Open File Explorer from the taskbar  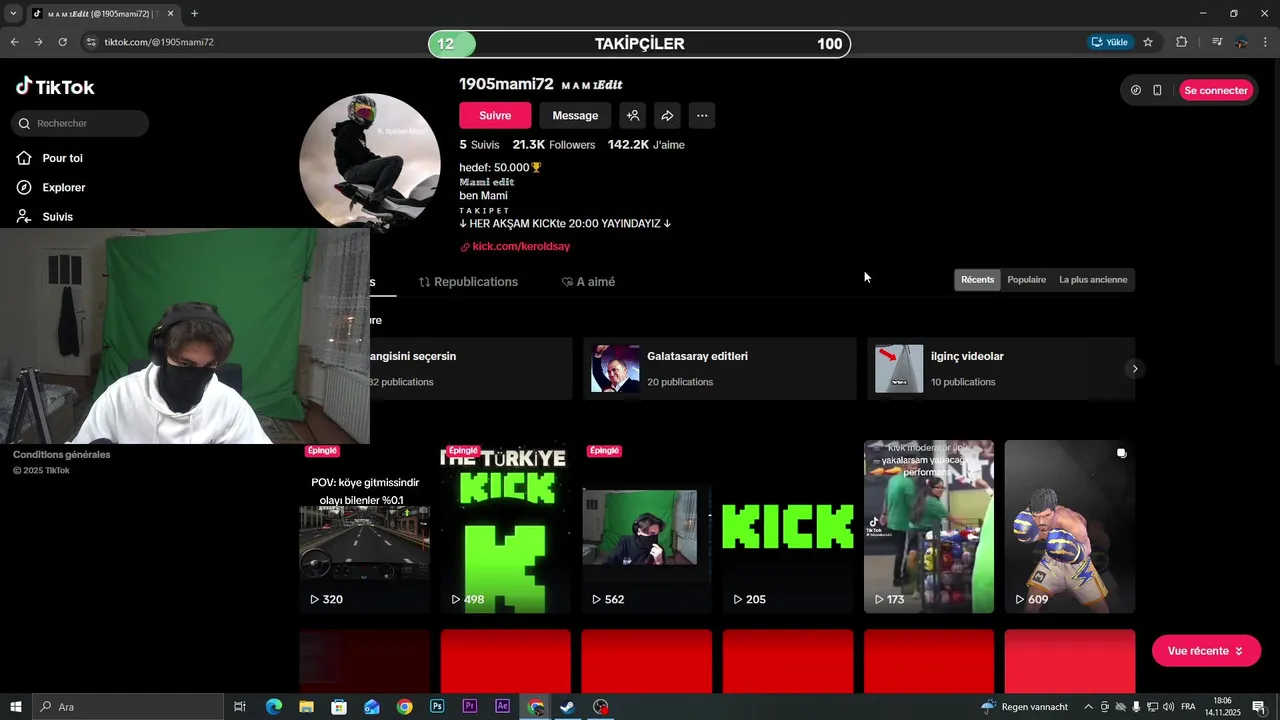tap(306, 707)
